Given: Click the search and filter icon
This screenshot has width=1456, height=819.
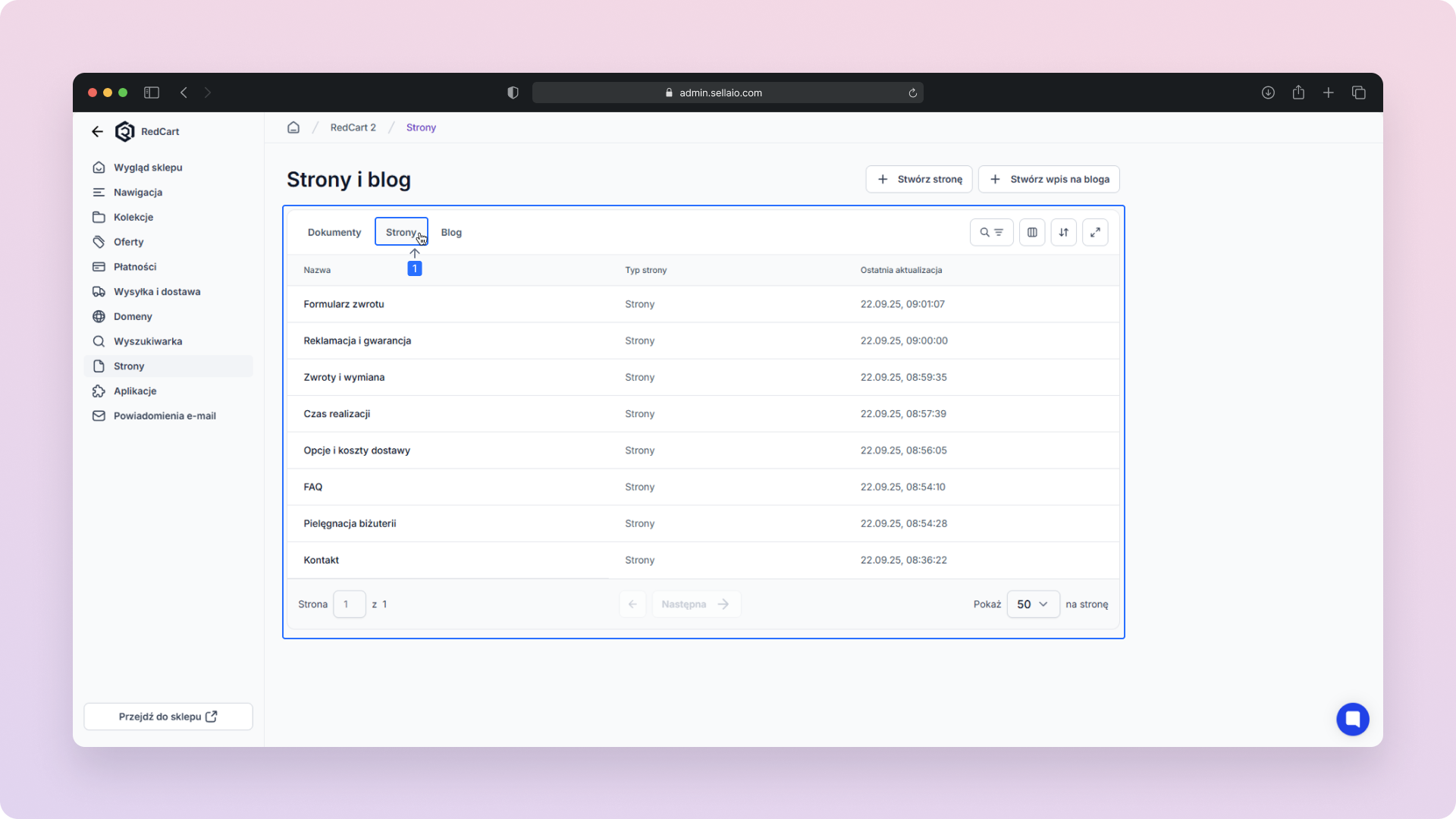Looking at the screenshot, I should 991,232.
